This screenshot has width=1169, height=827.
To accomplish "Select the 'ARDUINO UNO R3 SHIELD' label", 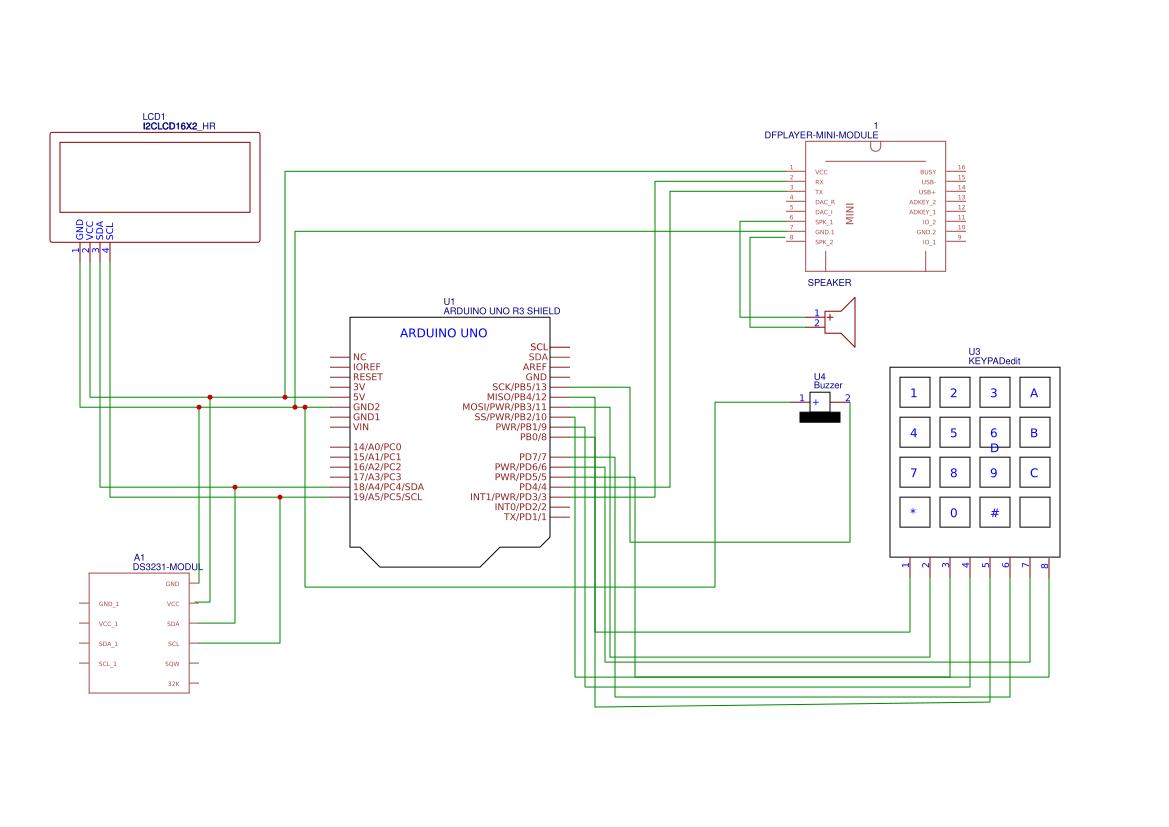I will (x=502, y=311).
